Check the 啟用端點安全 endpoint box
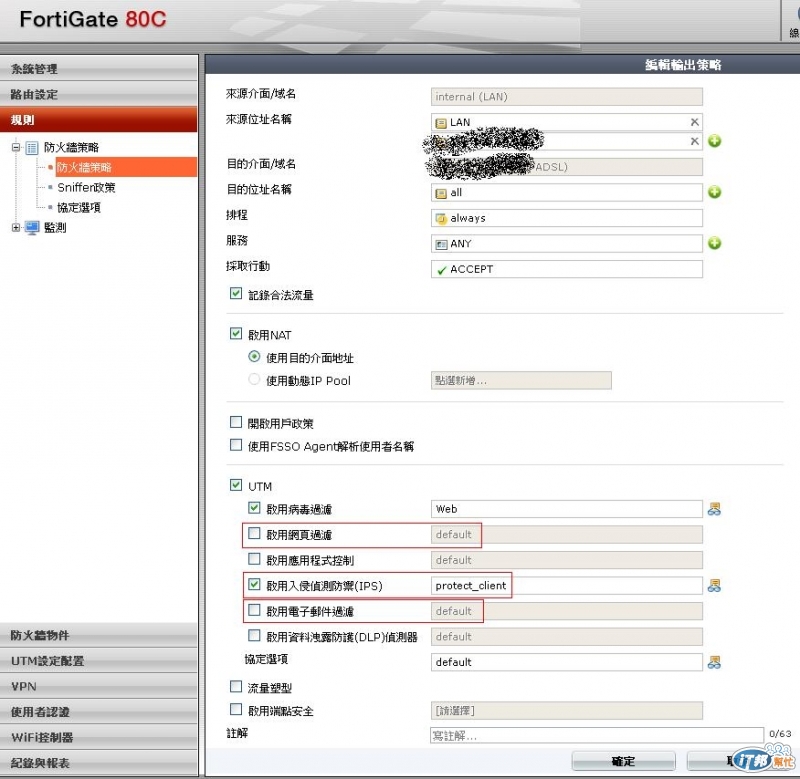The height and width of the screenshot is (779, 800). tap(236, 709)
